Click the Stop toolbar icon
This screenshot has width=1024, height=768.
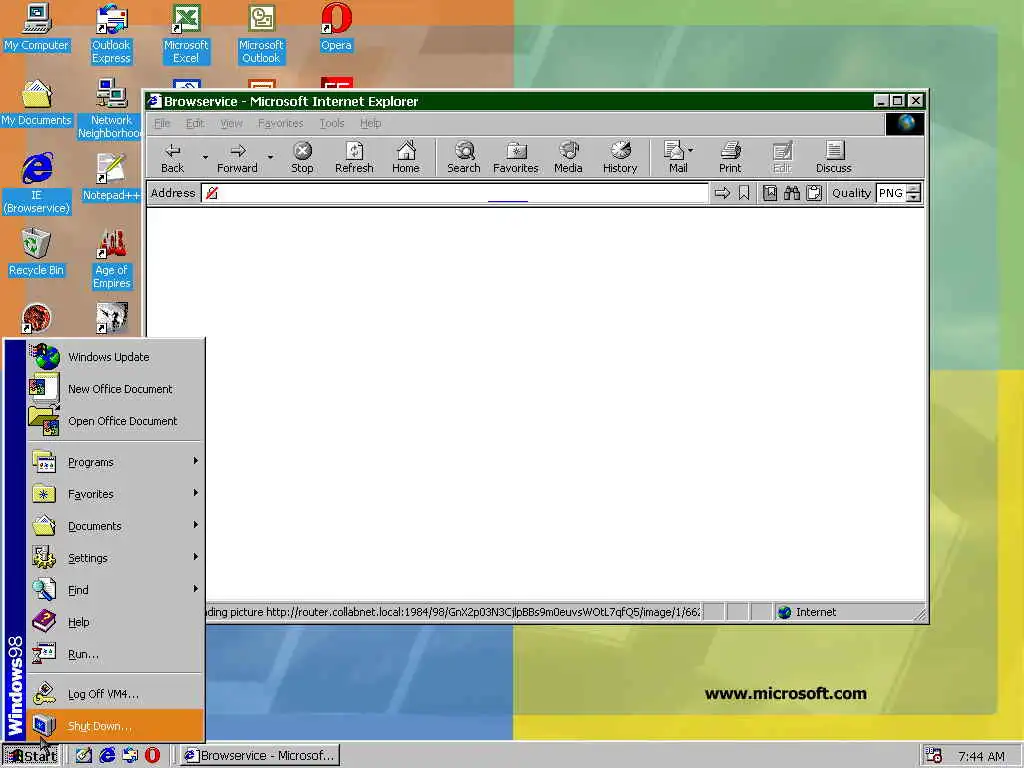point(302,158)
